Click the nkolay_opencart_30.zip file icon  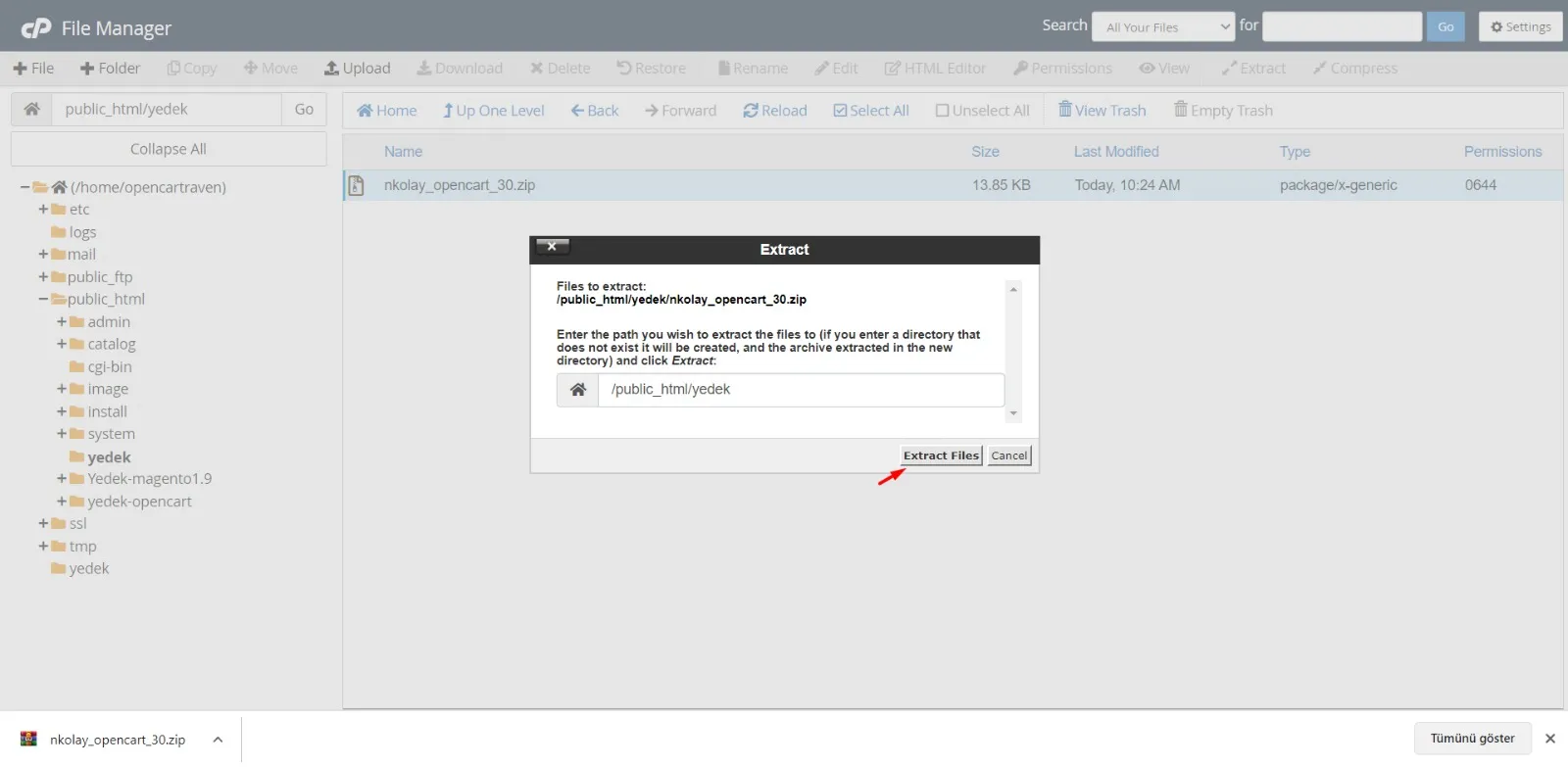357,185
